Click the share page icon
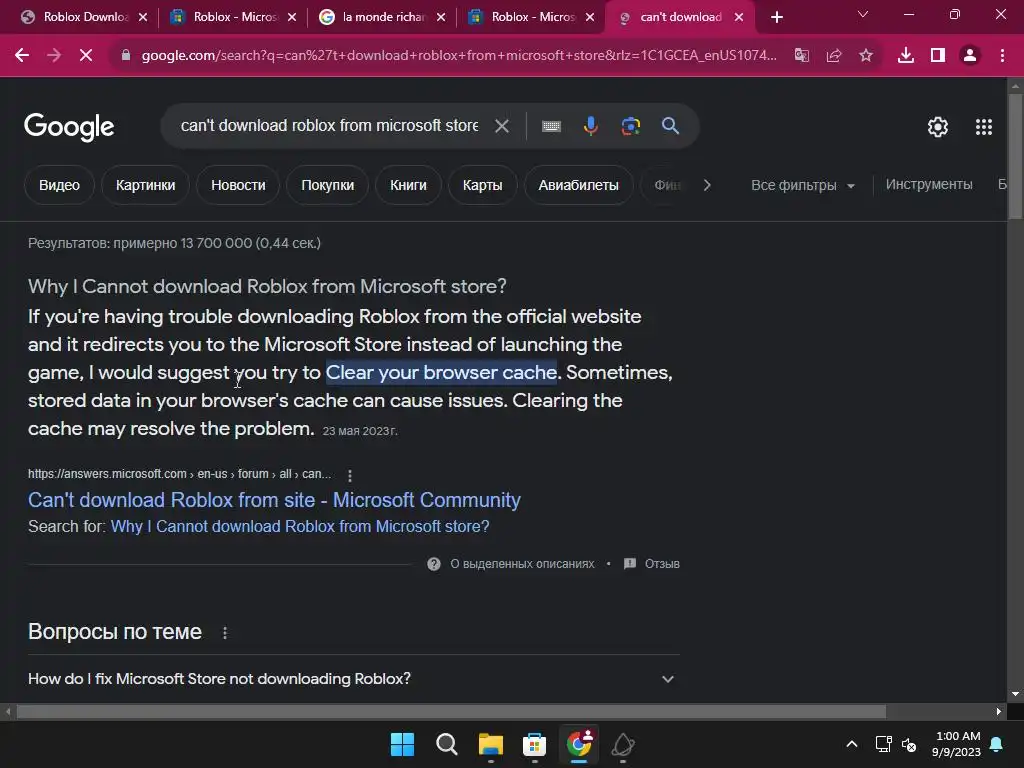Screen dimensions: 1024x768 coord(834,56)
